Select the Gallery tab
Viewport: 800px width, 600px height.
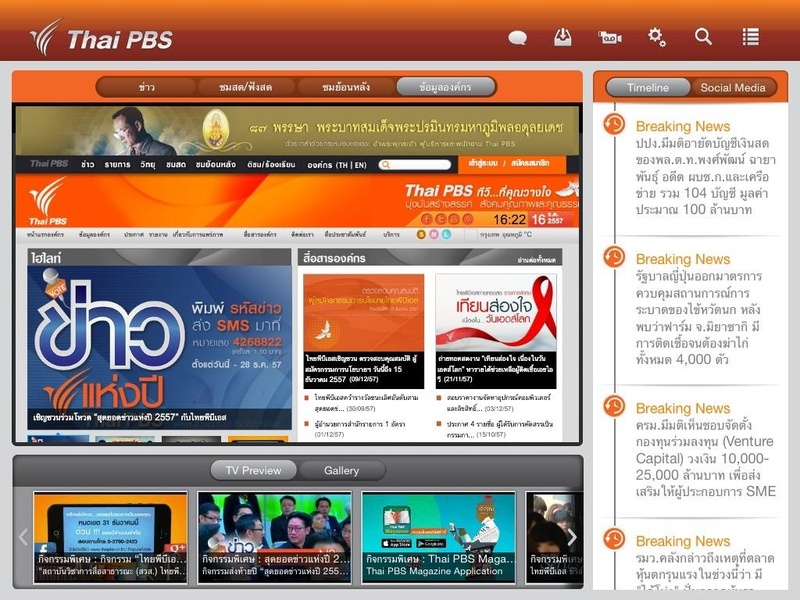[x=341, y=470]
